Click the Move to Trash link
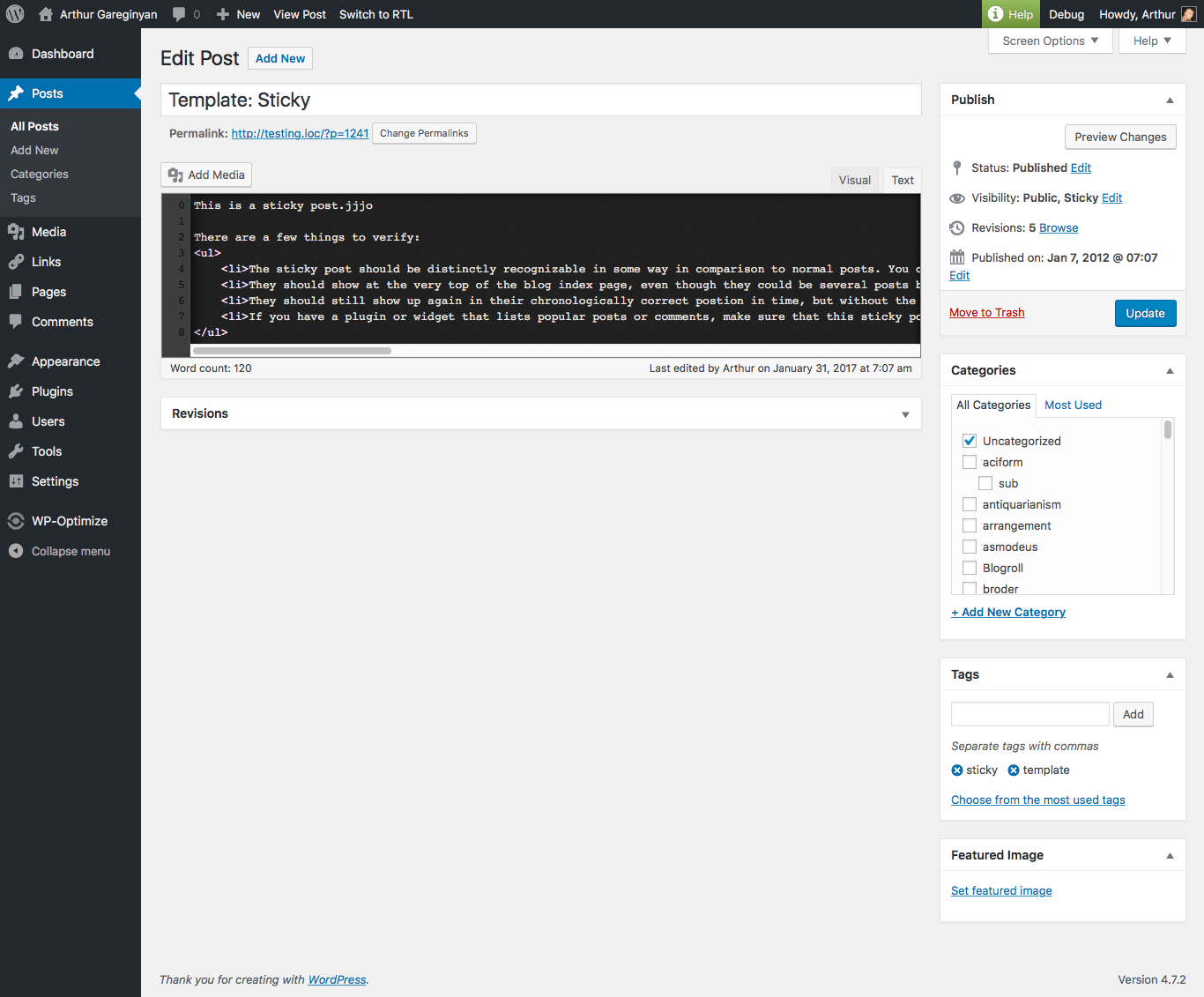 pyautogui.click(x=986, y=313)
